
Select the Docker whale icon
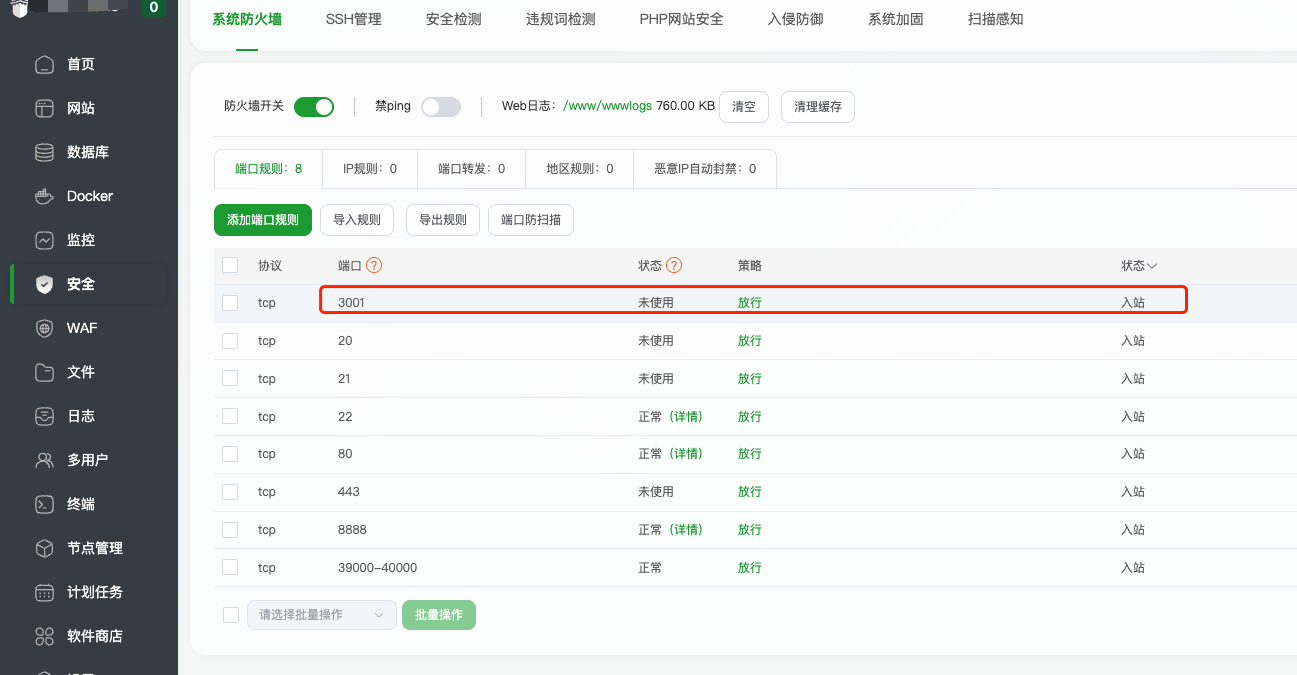44,196
